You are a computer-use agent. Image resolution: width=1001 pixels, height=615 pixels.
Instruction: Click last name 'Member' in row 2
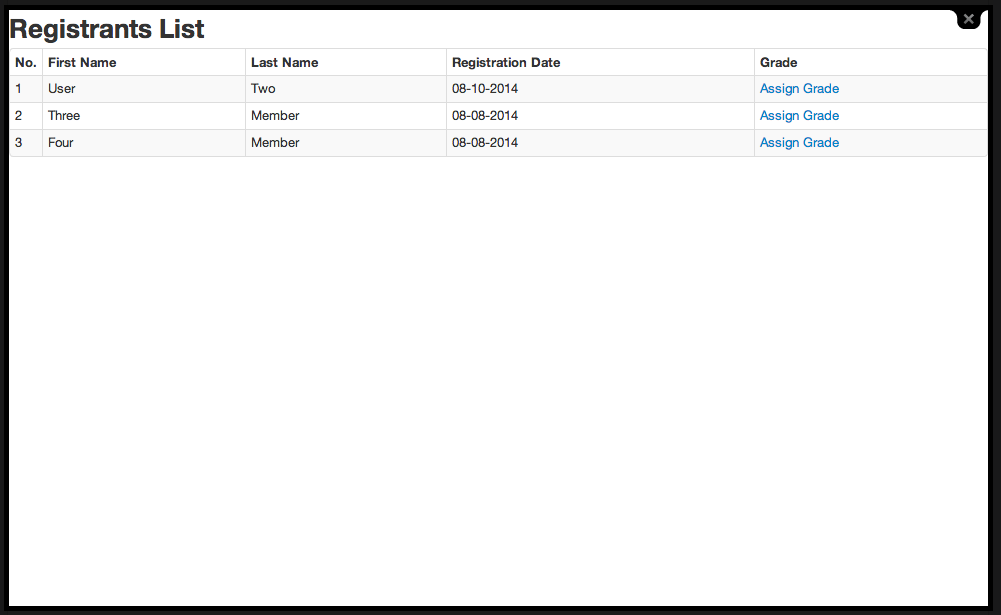point(275,116)
